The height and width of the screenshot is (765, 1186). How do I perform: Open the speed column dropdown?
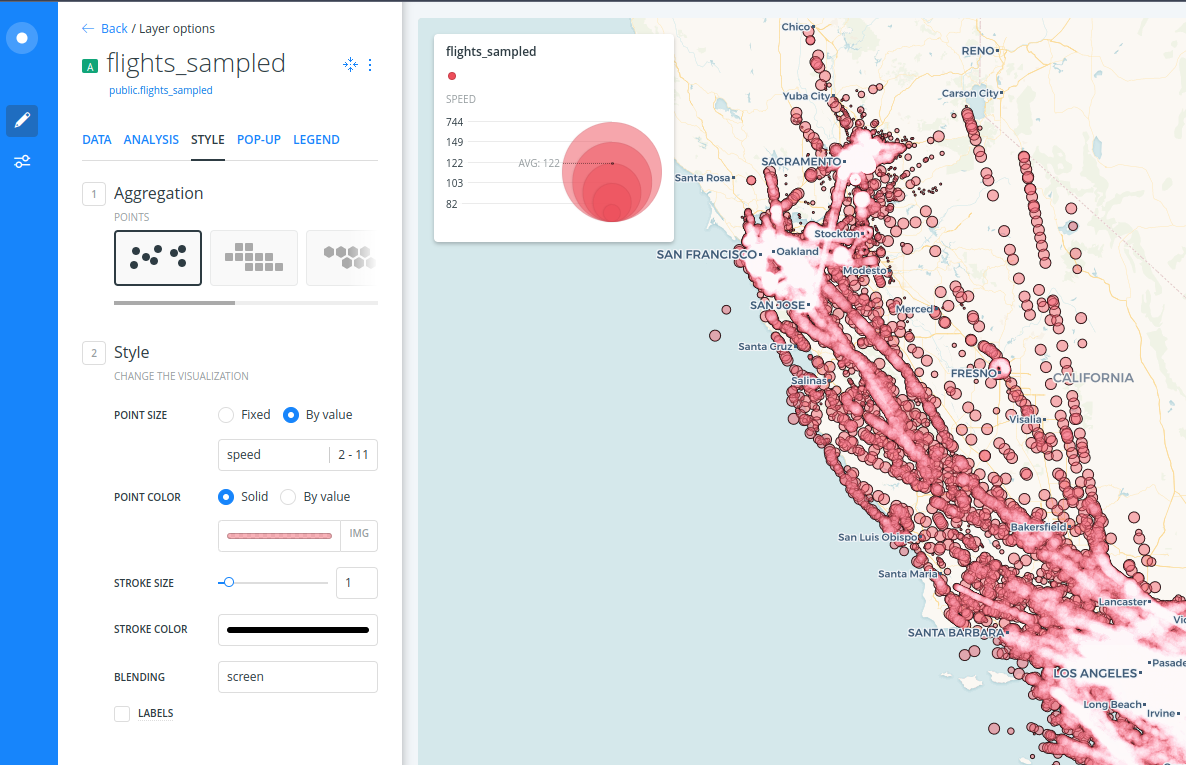274,455
